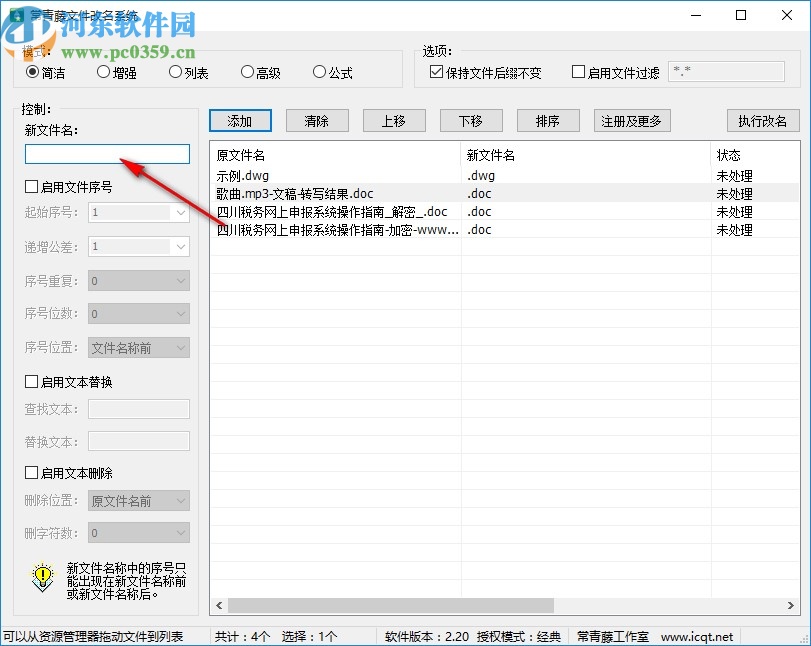The width and height of the screenshot is (811, 646).
Task: Click the 添加 button to add files
Action: tap(239, 120)
